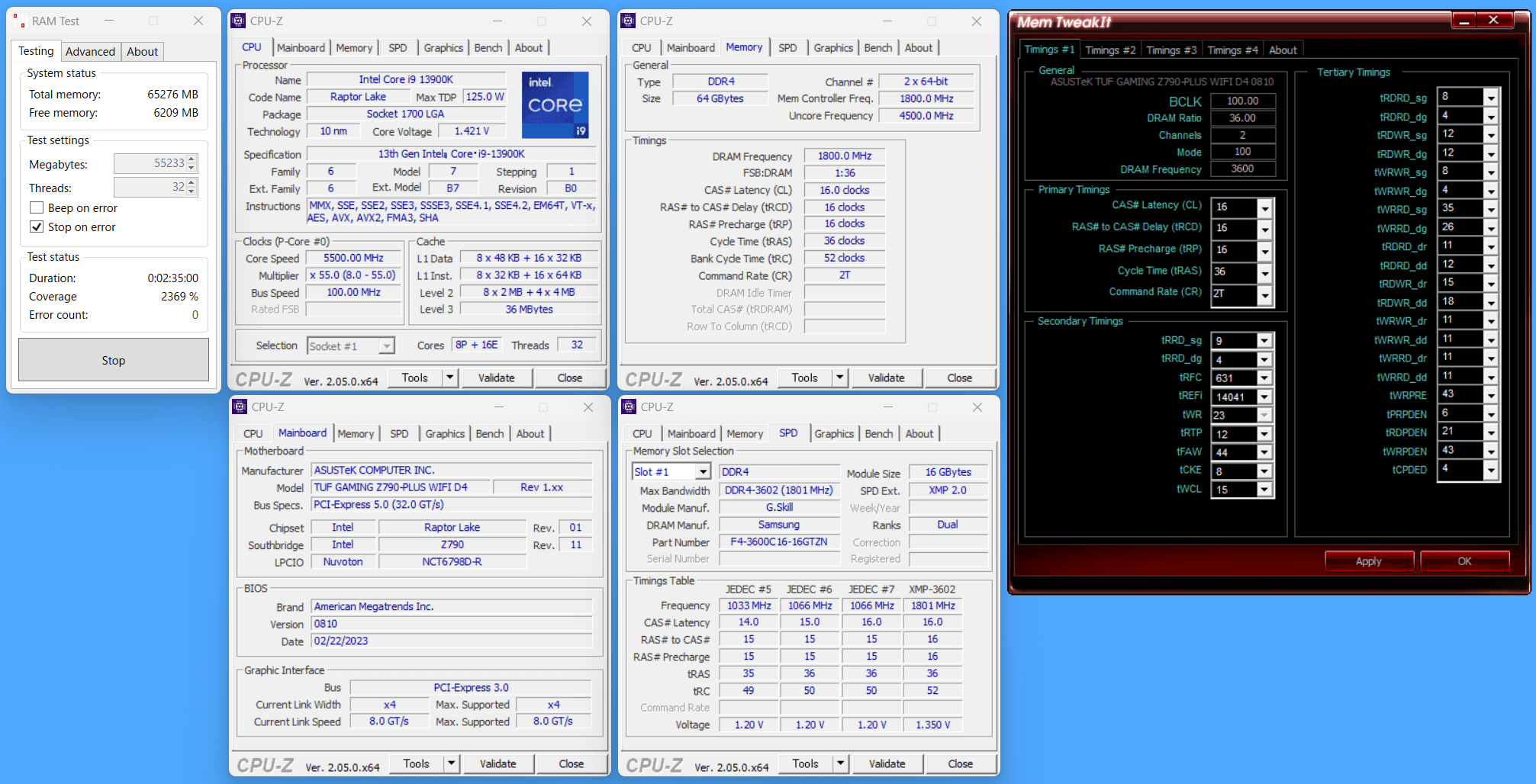Open the Memory tab in the SPD window
The height and width of the screenshot is (784, 1536).
click(x=745, y=433)
